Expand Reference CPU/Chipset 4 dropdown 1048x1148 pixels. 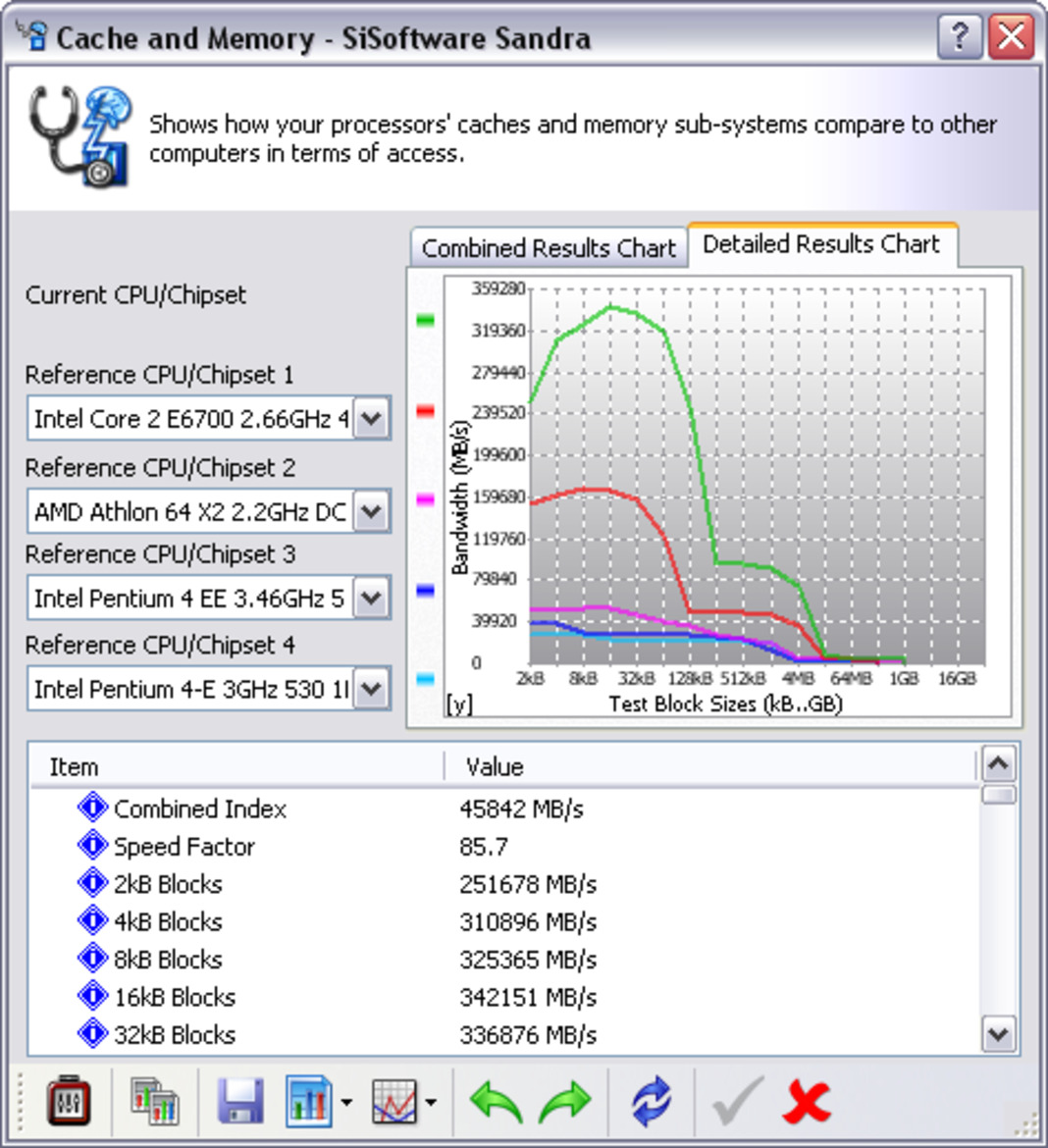[x=371, y=689]
